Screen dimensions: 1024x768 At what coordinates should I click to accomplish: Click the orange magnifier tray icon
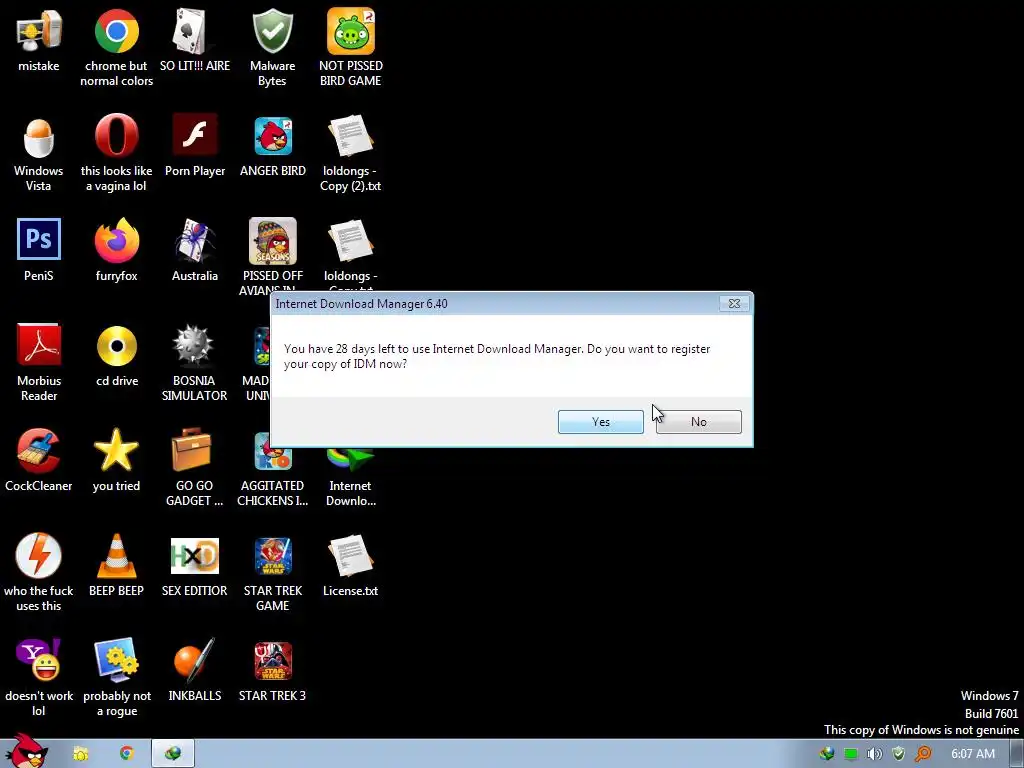coord(923,754)
